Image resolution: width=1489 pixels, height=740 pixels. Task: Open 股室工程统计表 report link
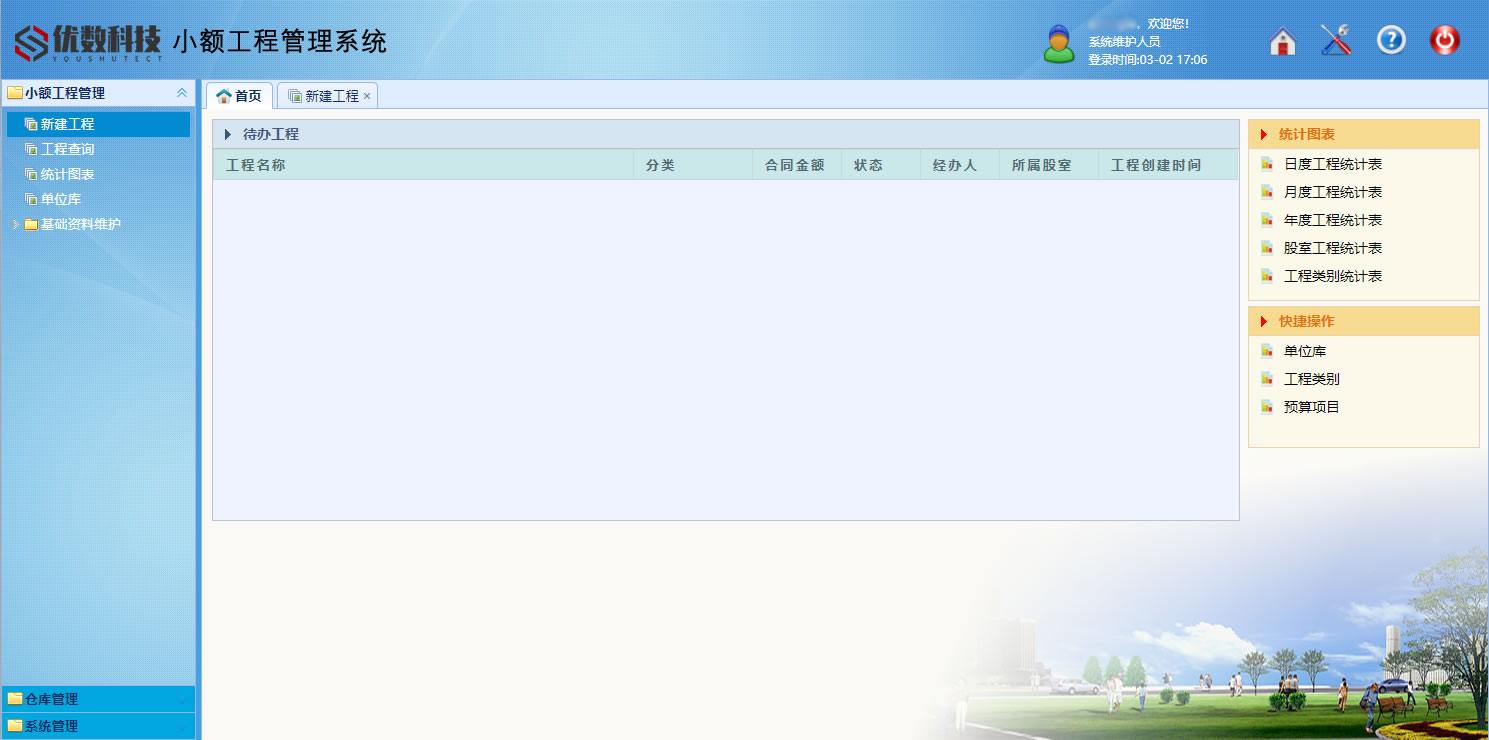(1332, 248)
